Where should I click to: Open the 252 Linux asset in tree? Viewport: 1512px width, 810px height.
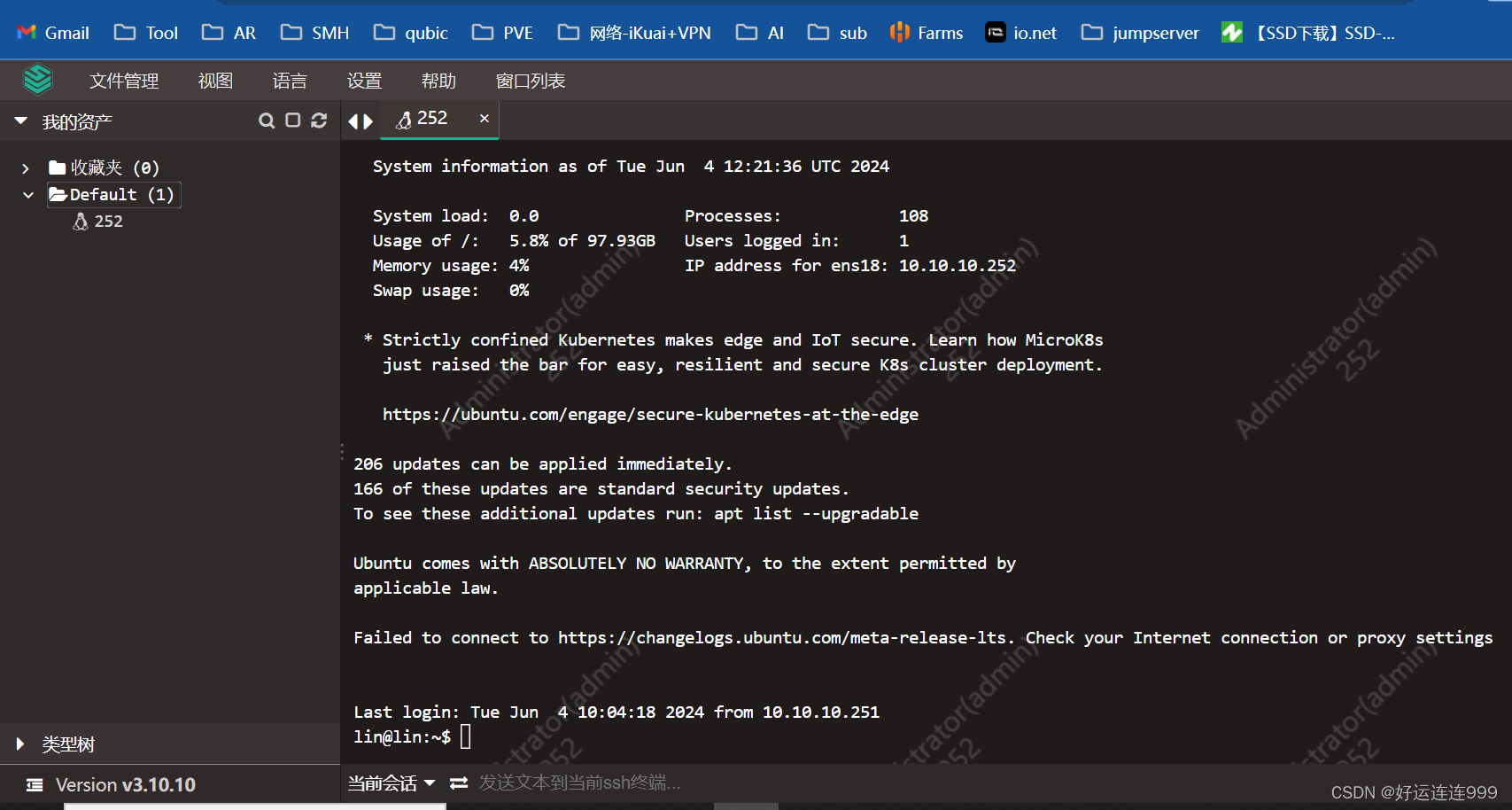click(98, 221)
